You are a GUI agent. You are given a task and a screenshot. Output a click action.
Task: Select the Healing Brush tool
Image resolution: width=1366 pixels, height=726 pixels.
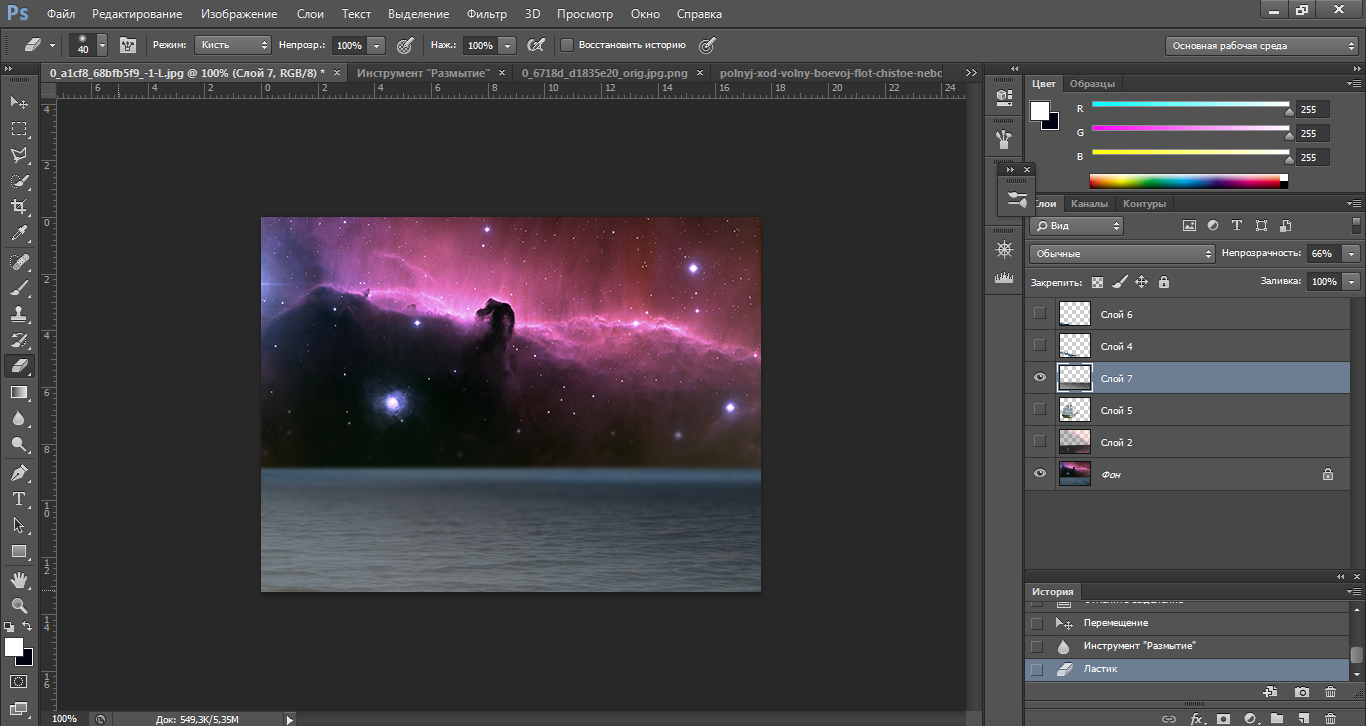pos(18,262)
